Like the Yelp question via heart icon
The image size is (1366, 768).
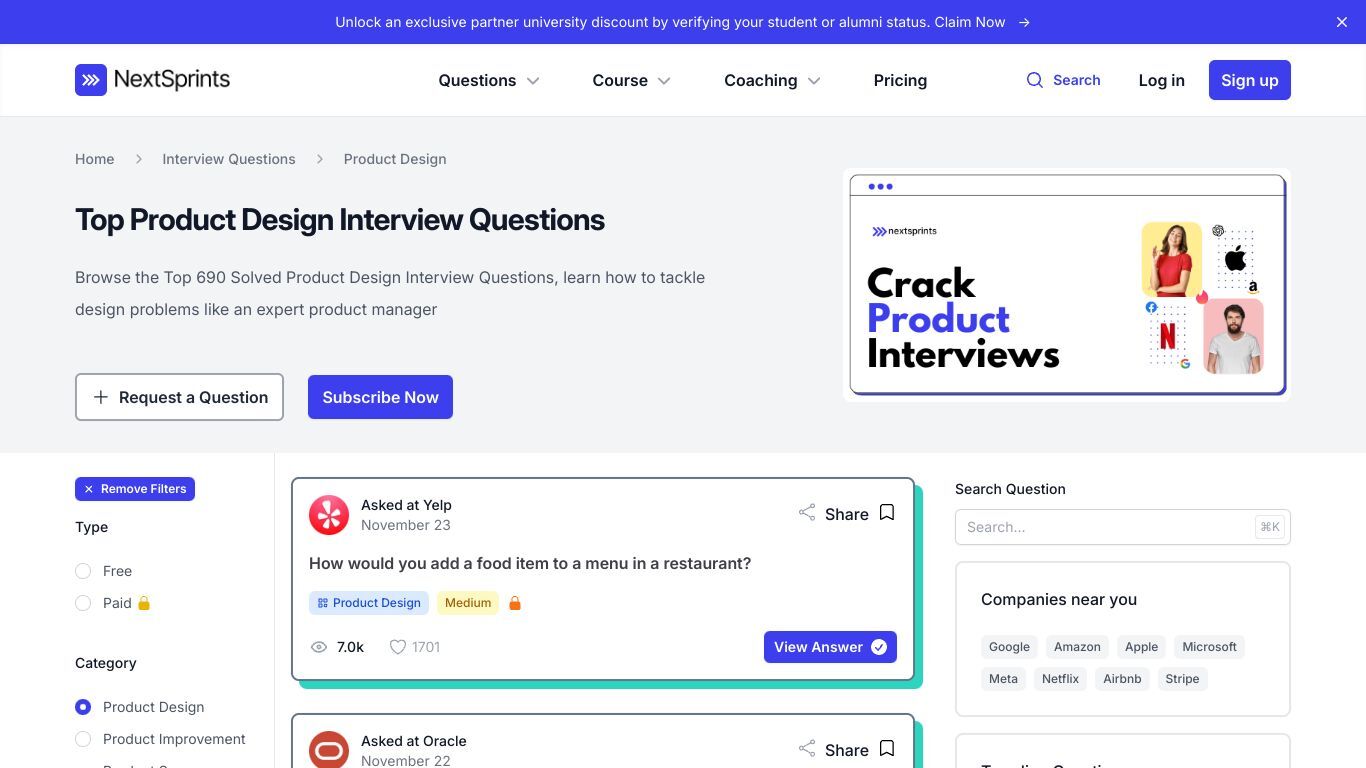(x=398, y=647)
